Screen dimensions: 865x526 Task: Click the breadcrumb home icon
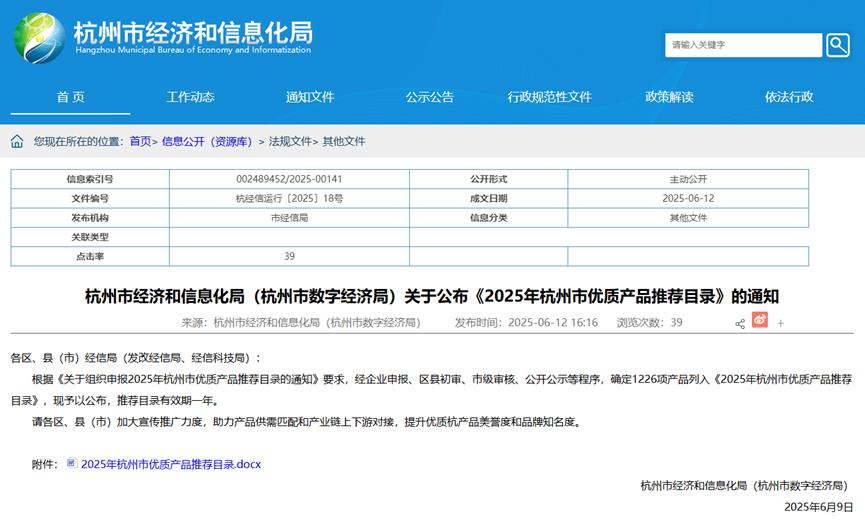tap(17, 142)
